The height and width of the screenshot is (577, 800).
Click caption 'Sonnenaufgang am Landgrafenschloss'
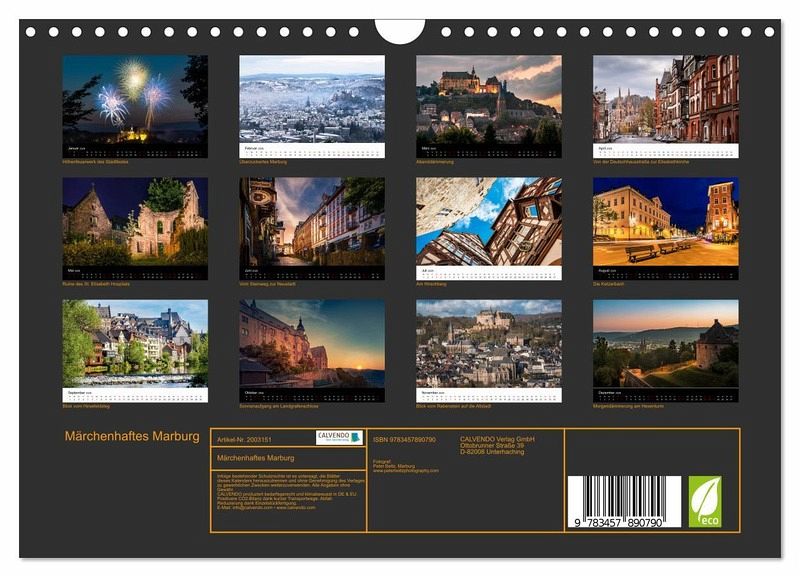[279, 406]
